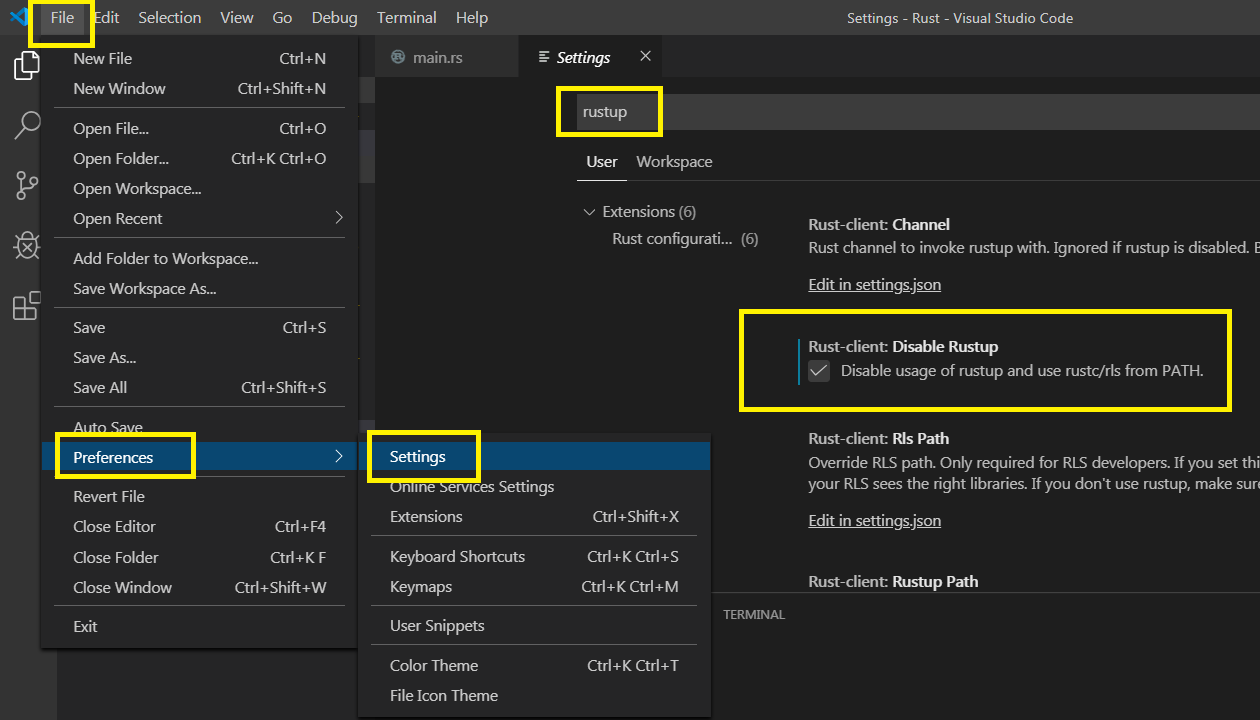Toggle Auto Save in the File menu
The image size is (1260, 720).
point(108,427)
